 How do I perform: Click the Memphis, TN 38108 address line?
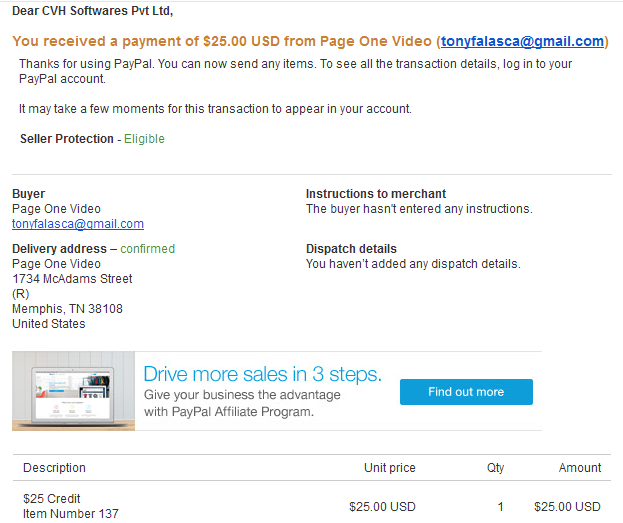point(68,309)
